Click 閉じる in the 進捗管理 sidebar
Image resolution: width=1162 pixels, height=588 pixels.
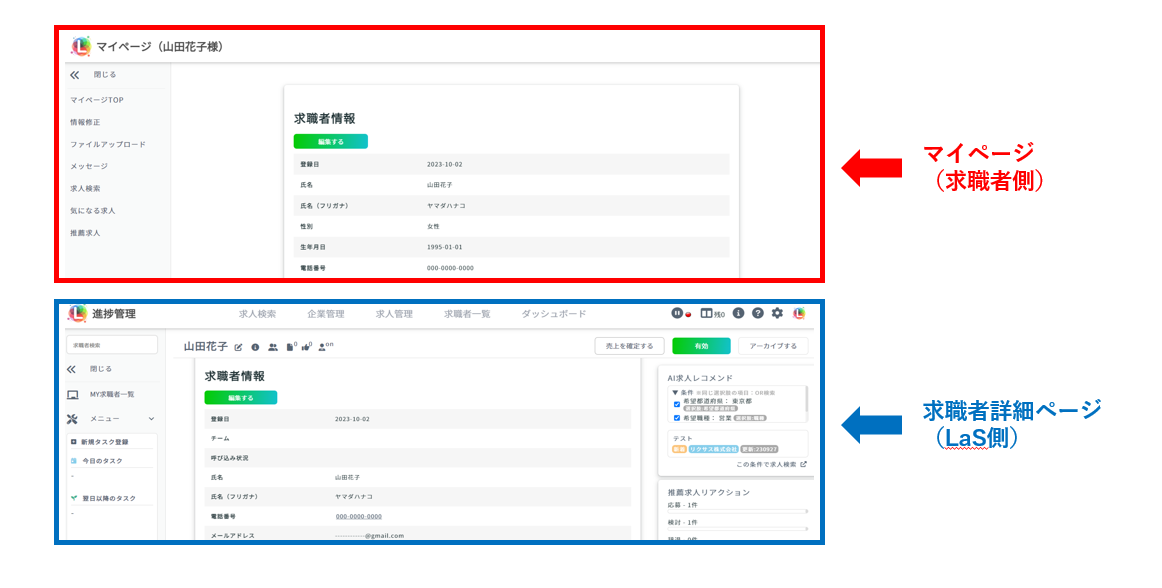pyautogui.click(x=101, y=369)
